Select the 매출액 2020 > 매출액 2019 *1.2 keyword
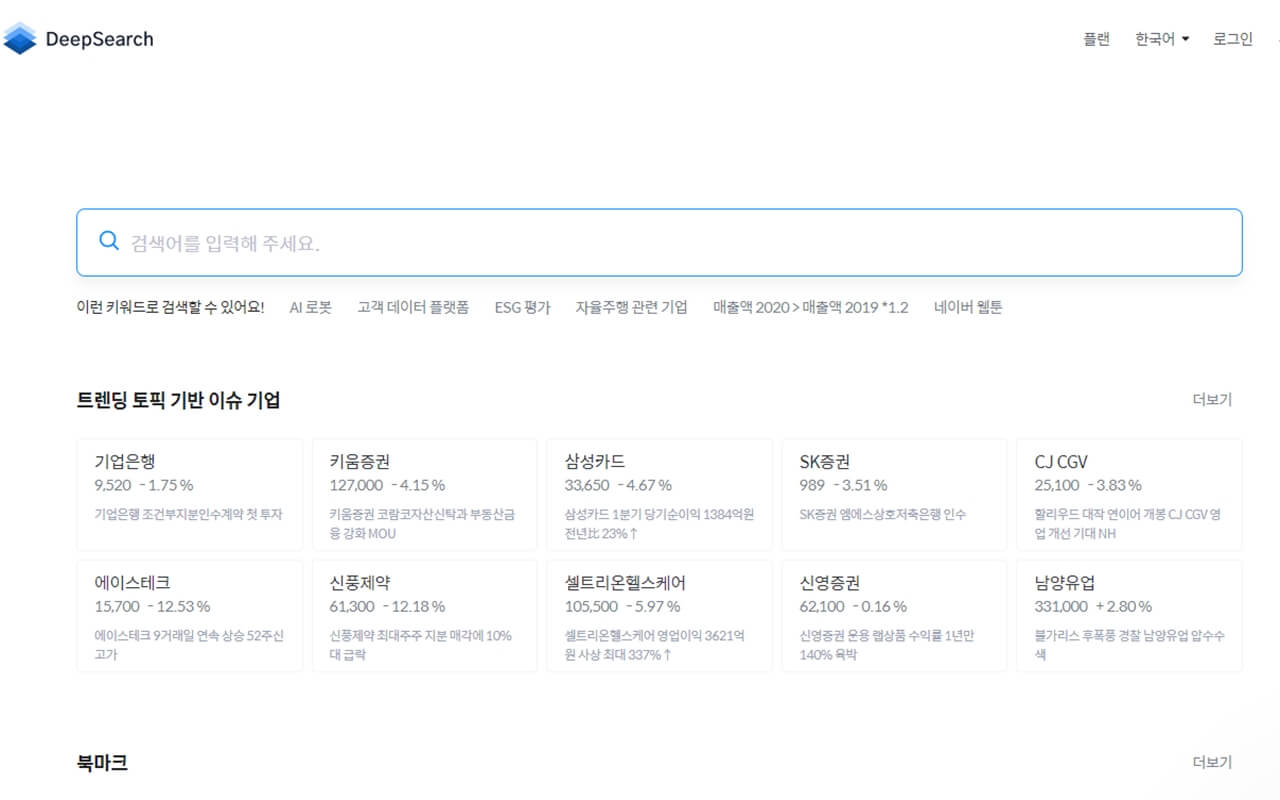This screenshot has height=800, width=1280. click(x=810, y=307)
